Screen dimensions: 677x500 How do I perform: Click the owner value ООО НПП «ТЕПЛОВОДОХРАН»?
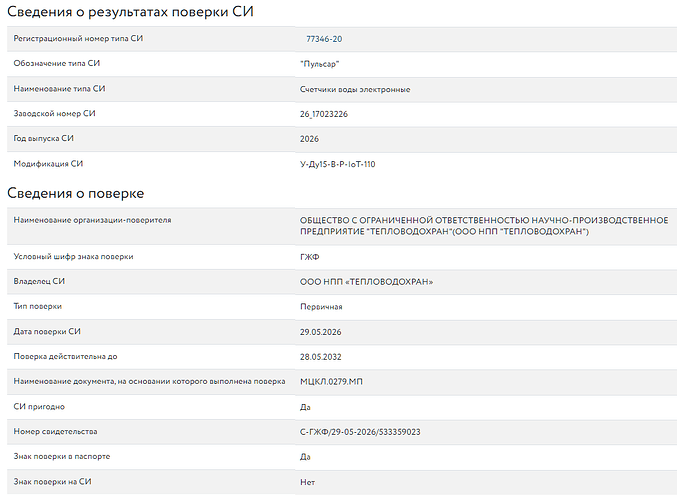(x=367, y=282)
